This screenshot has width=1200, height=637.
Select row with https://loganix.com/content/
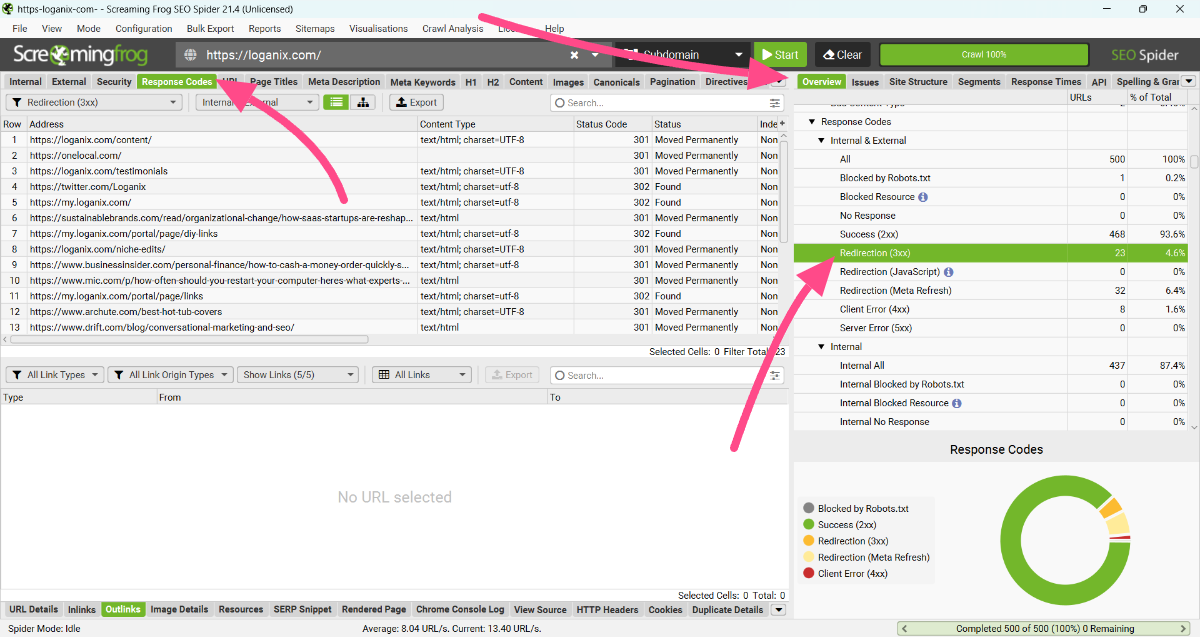[390, 140]
